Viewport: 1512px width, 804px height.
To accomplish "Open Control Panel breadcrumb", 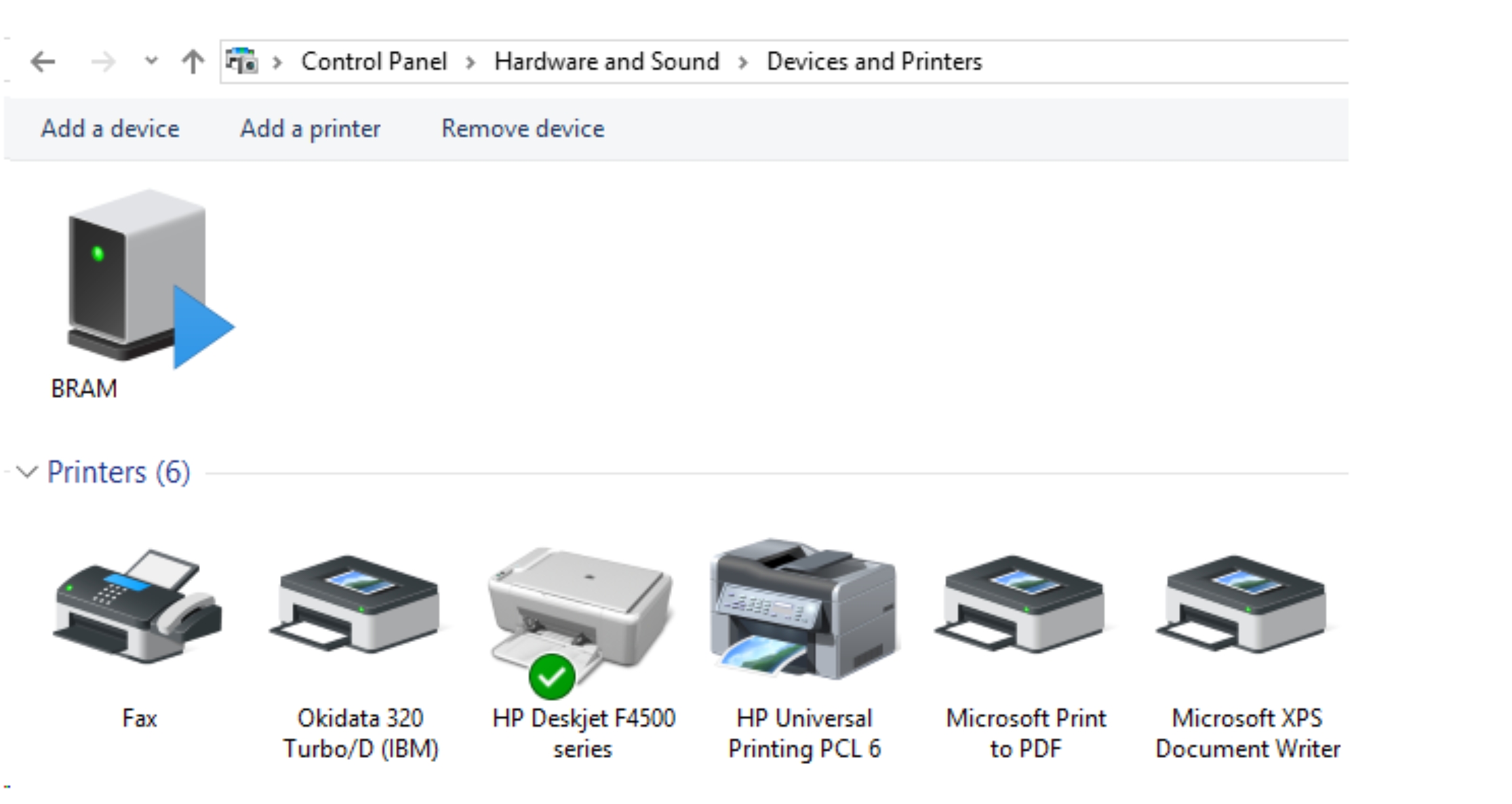I will coord(374,62).
